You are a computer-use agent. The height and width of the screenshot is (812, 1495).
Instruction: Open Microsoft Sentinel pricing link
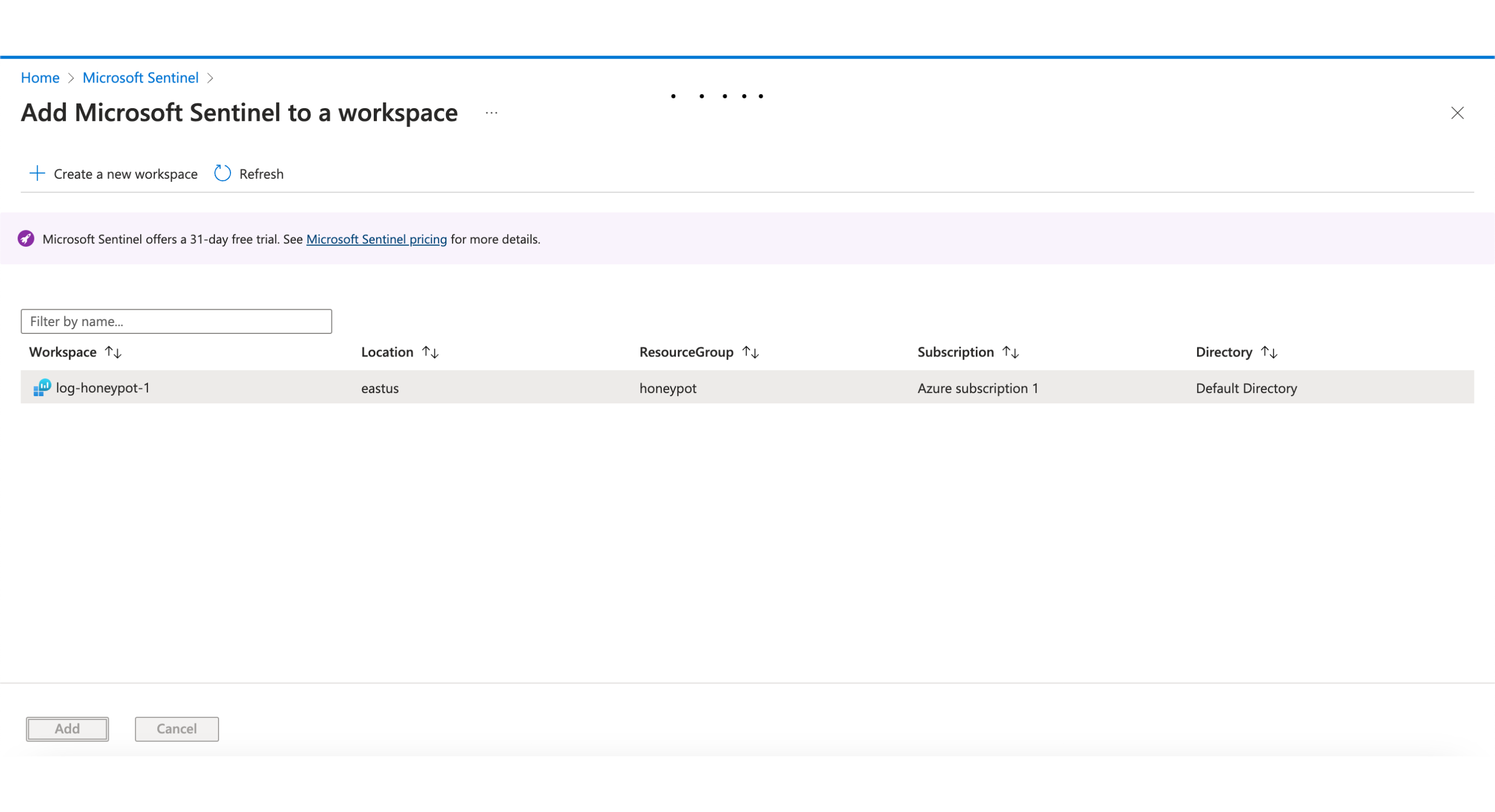coord(376,239)
